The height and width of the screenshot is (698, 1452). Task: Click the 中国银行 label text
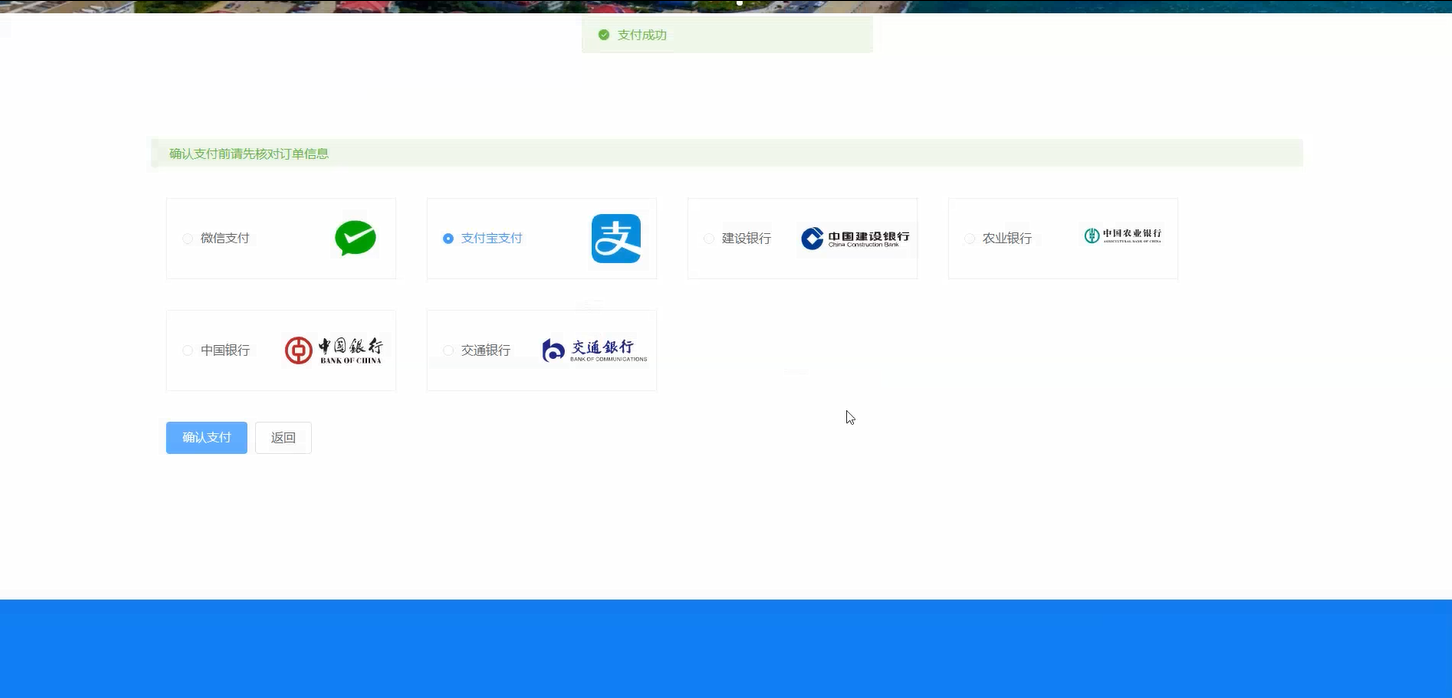pos(225,351)
